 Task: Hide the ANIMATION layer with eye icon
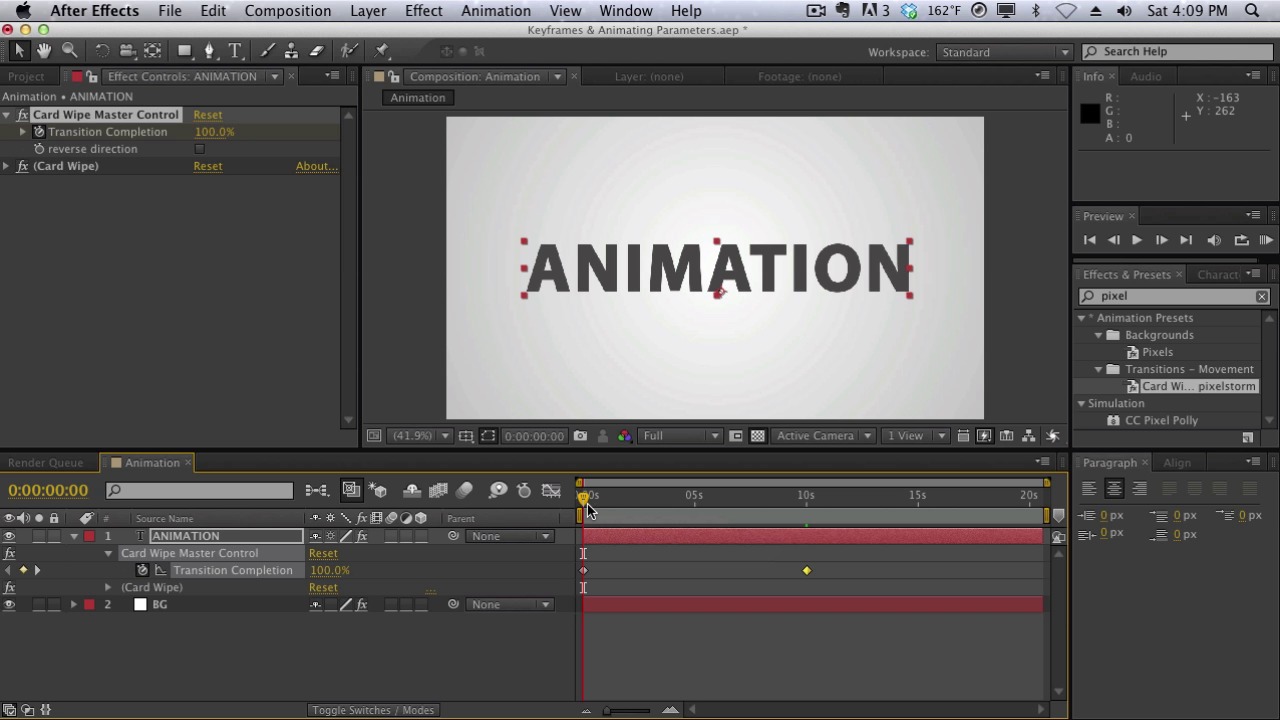(9, 536)
